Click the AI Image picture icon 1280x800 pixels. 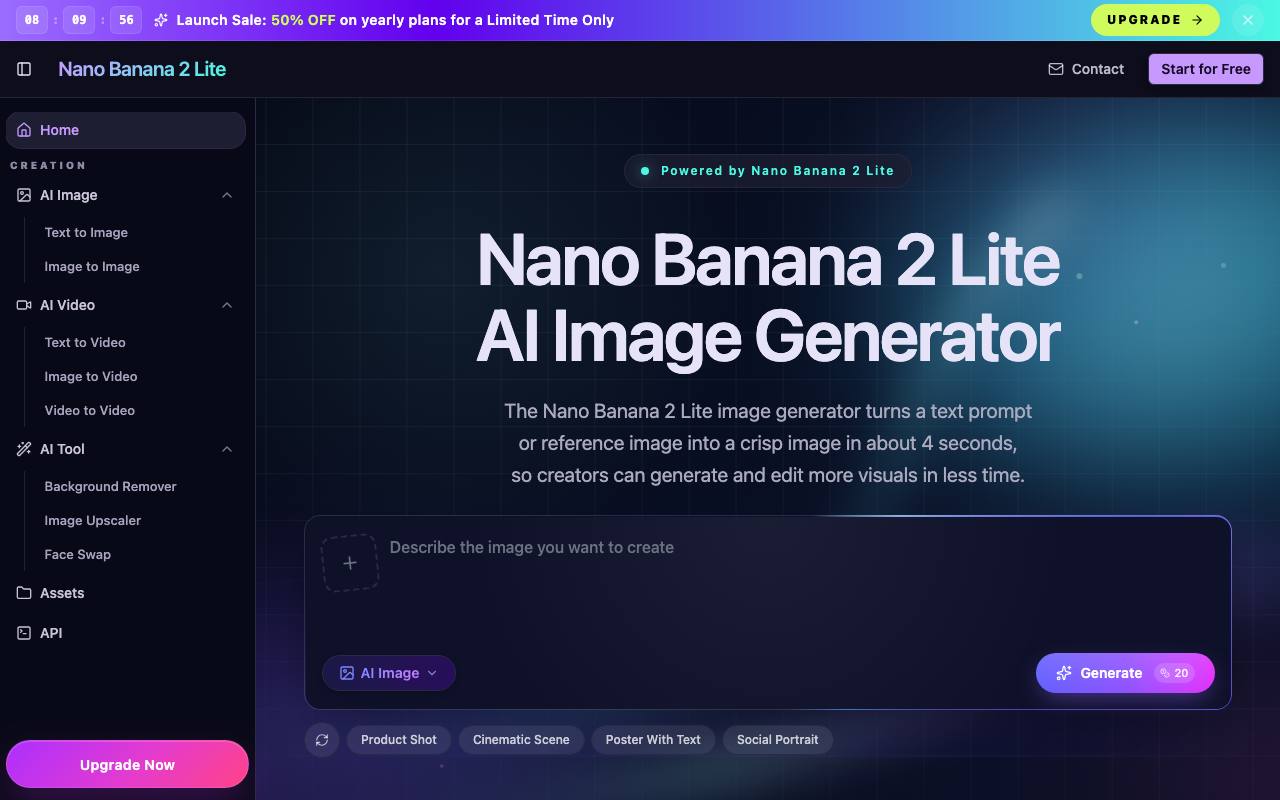24,195
